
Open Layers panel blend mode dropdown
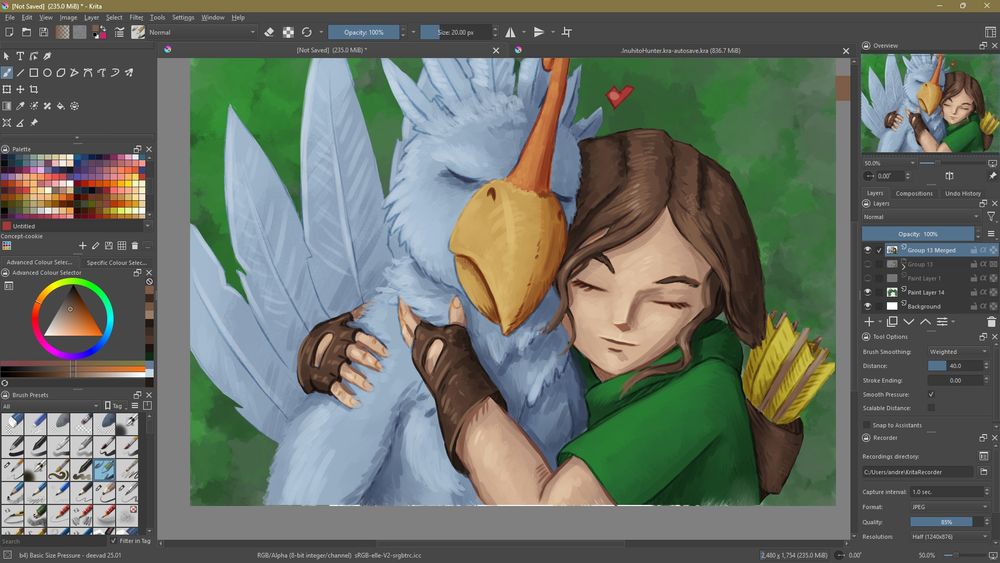[x=920, y=217]
